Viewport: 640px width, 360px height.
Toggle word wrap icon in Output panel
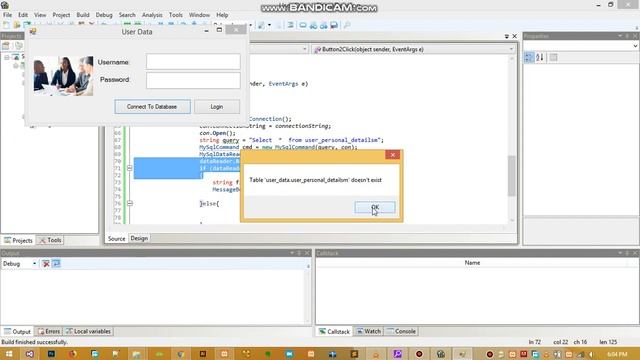coord(56,264)
